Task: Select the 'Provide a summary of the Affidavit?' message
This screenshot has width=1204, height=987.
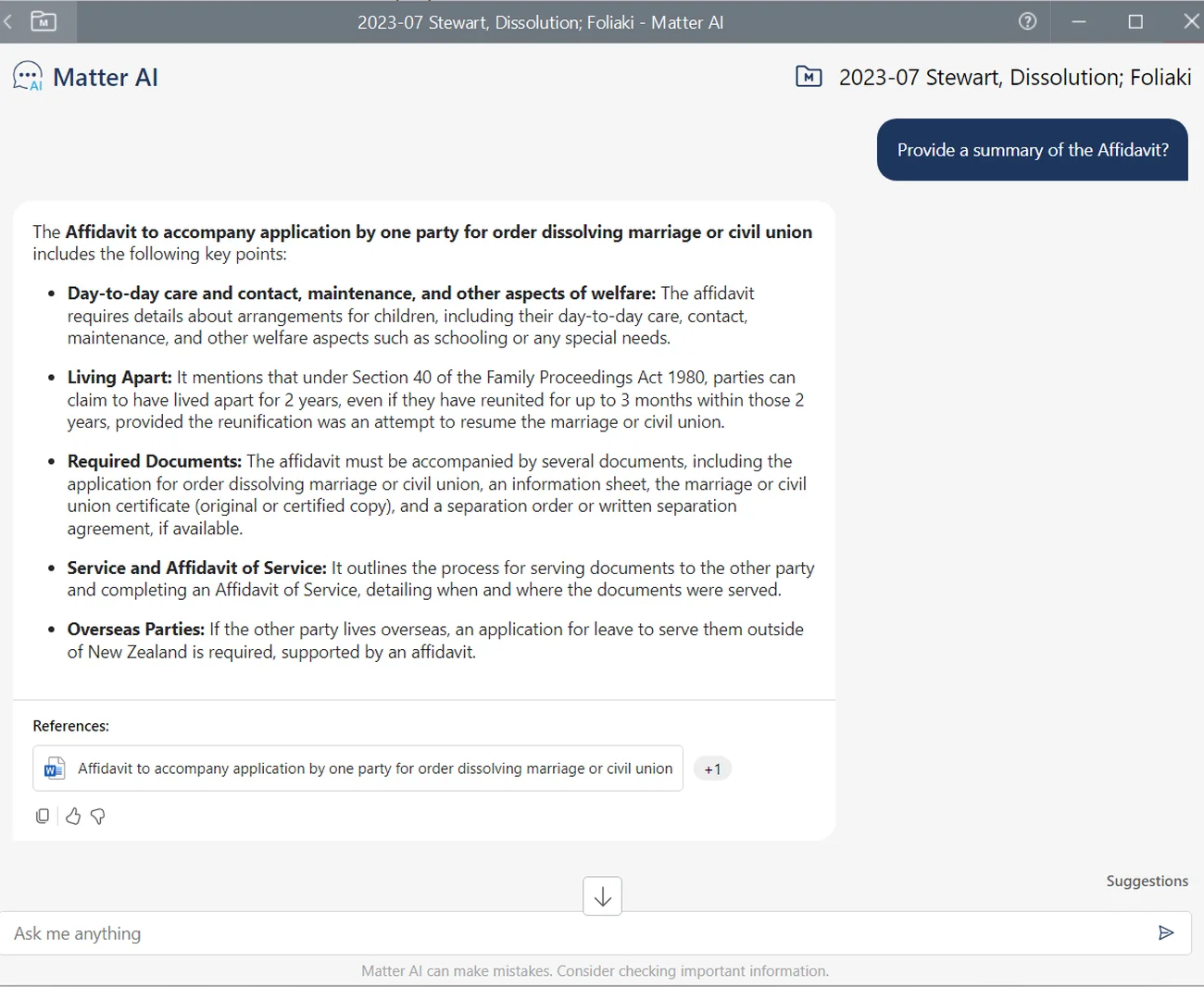Action: point(1033,150)
